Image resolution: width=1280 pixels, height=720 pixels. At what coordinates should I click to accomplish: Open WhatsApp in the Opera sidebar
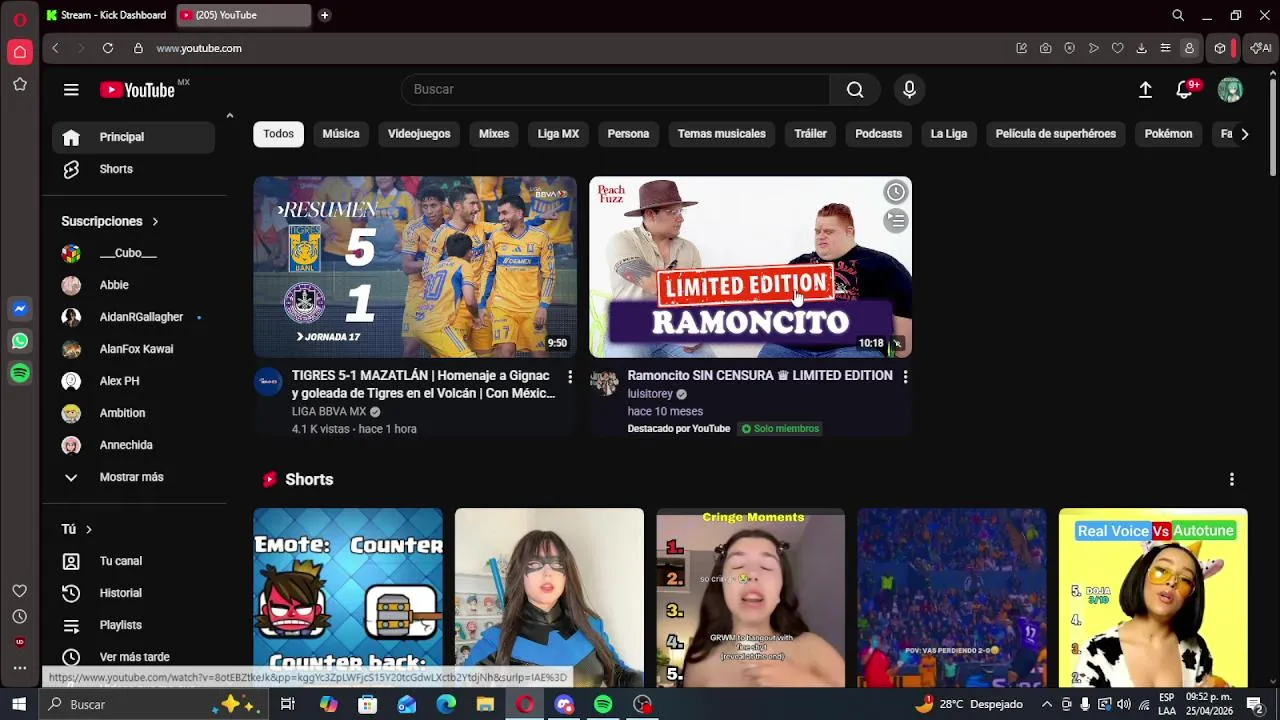tap(19, 341)
